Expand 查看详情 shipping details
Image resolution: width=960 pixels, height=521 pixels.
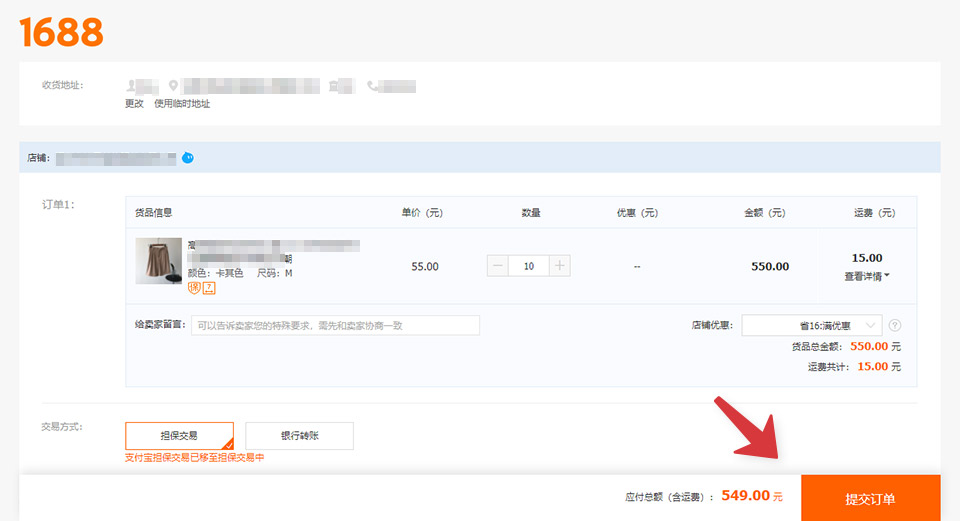866,277
